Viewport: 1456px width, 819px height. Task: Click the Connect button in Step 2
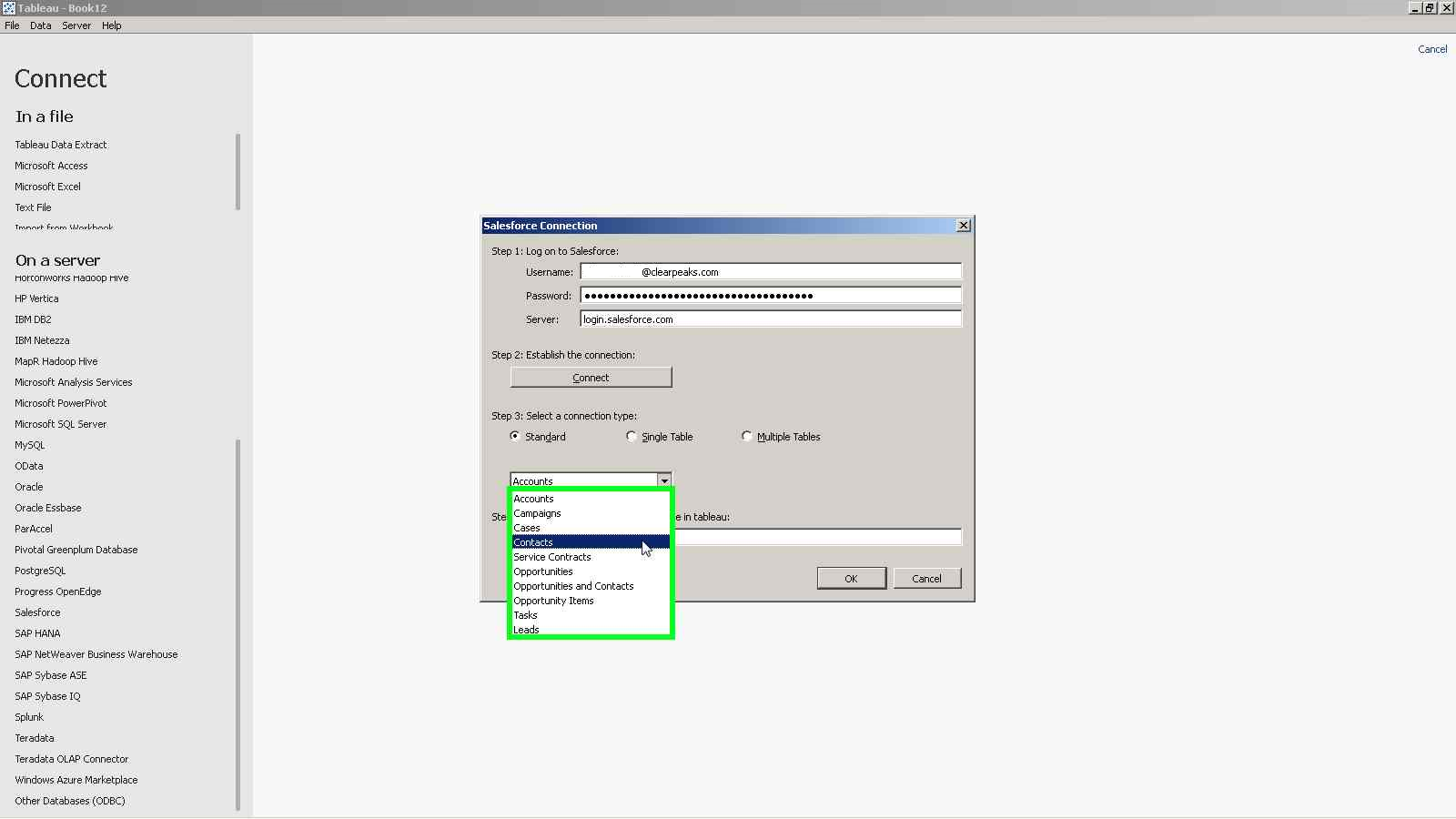[591, 378]
